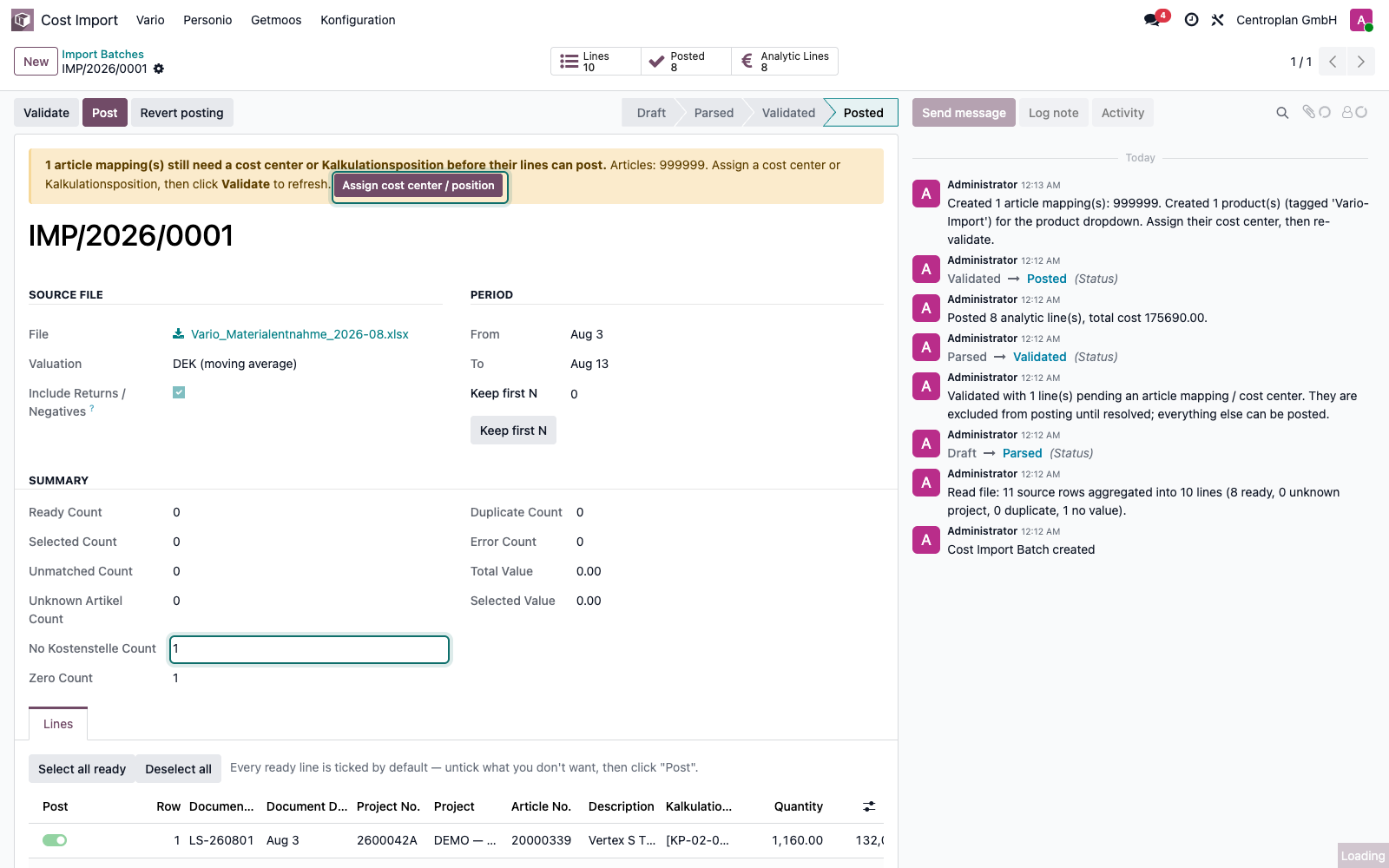Open the Personio menu
Screen dimensions: 1389x868
(207, 20)
